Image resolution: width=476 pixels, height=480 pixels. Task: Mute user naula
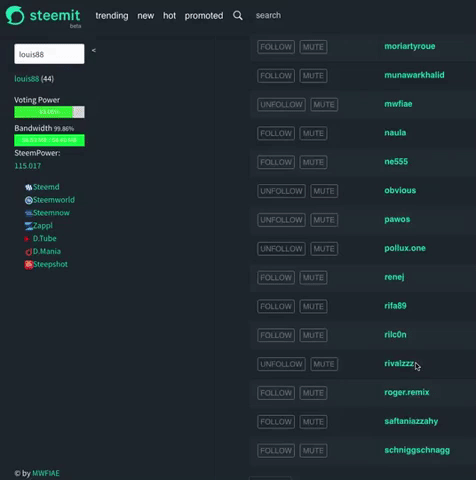(313, 133)
